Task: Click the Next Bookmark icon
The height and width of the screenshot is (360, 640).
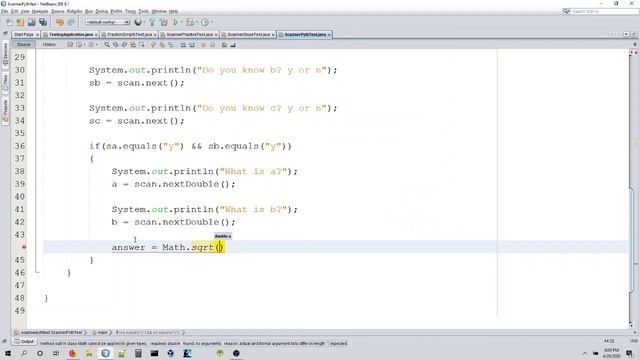Action: click(162, 44)
